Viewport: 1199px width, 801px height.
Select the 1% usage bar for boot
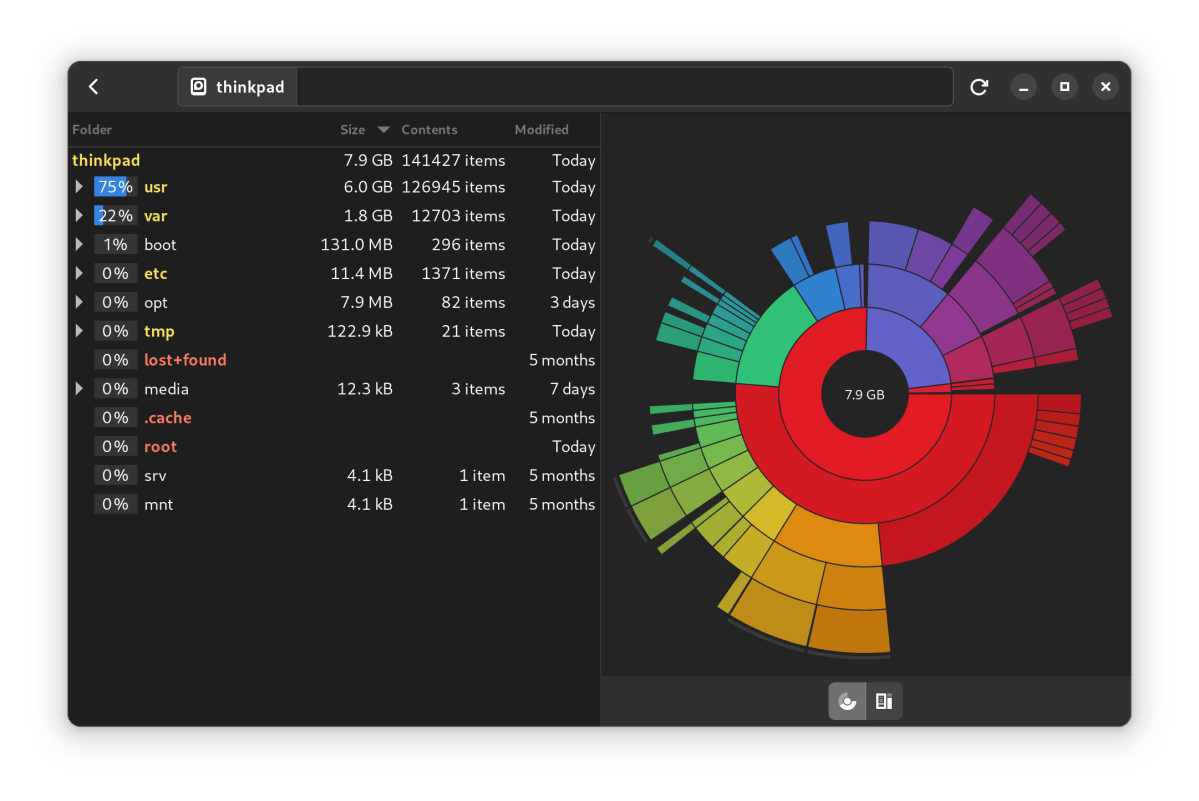(x=115, y=245)
